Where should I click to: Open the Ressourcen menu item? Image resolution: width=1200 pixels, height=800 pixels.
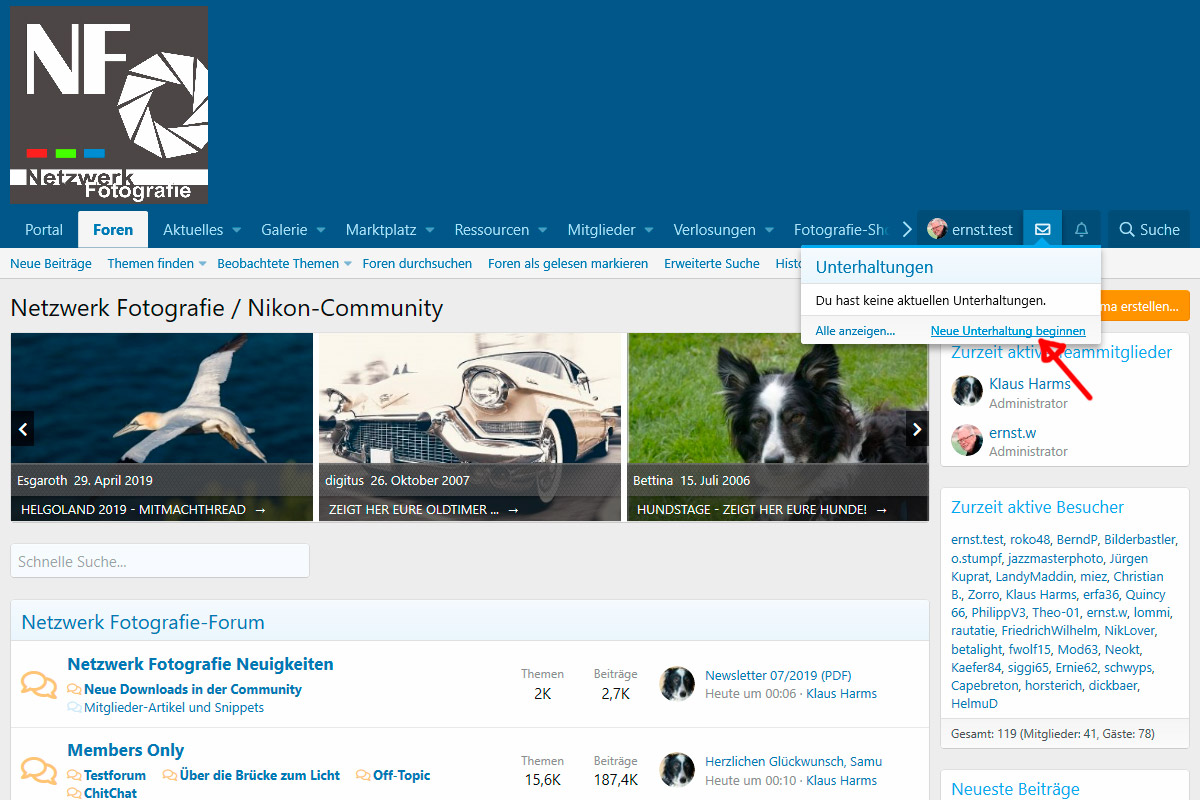pyautogui.click(x=492, y=229)
